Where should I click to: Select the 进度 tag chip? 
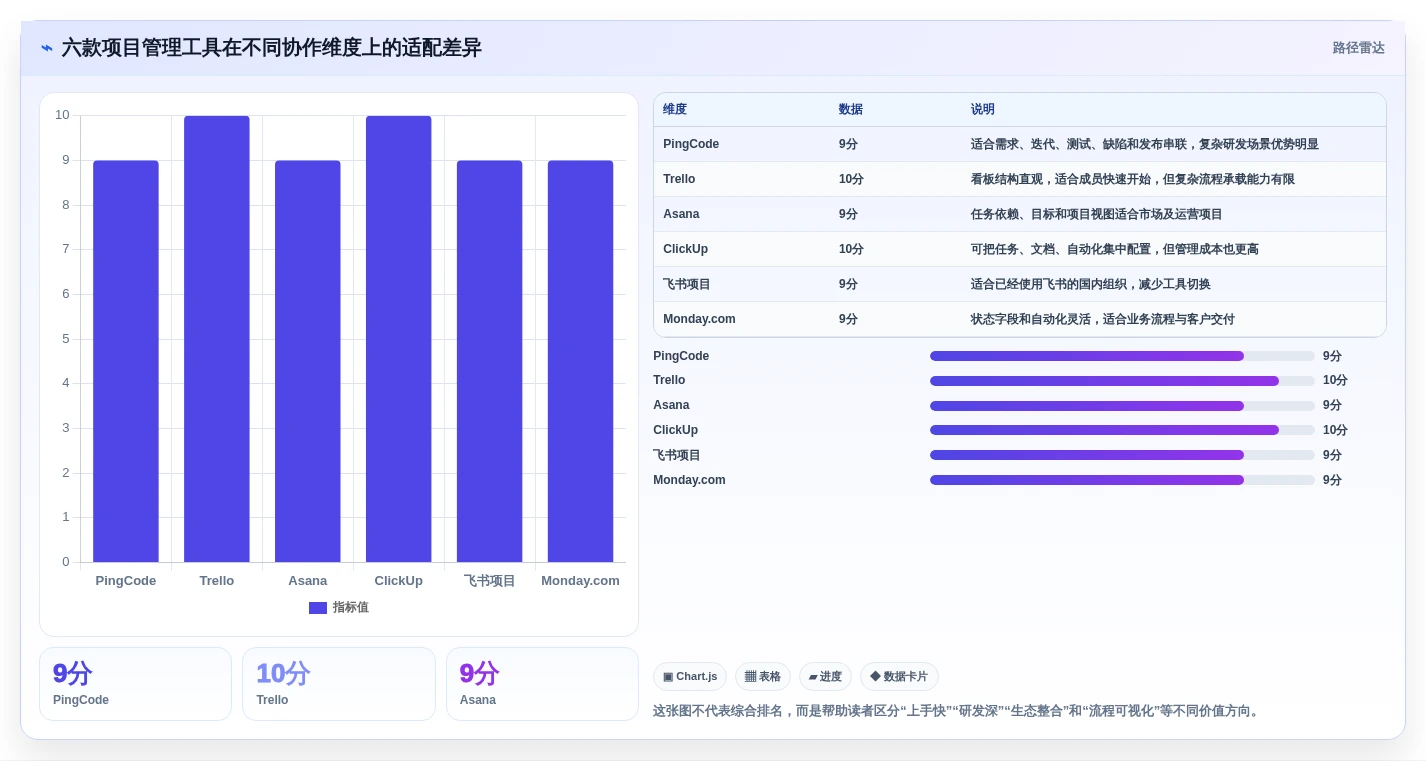[x=825, y=677]
